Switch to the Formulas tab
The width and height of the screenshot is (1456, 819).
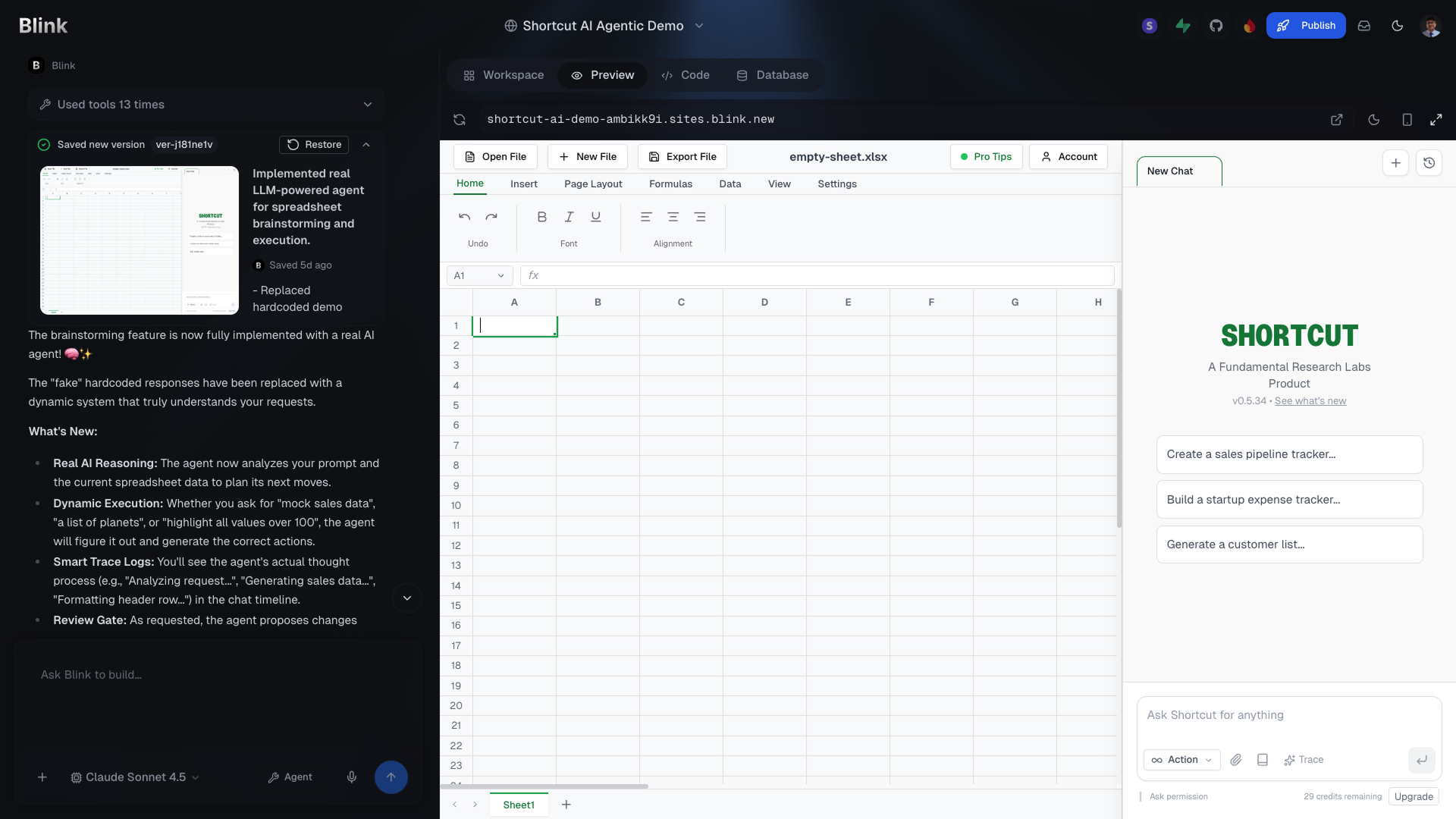coord(670,184)
